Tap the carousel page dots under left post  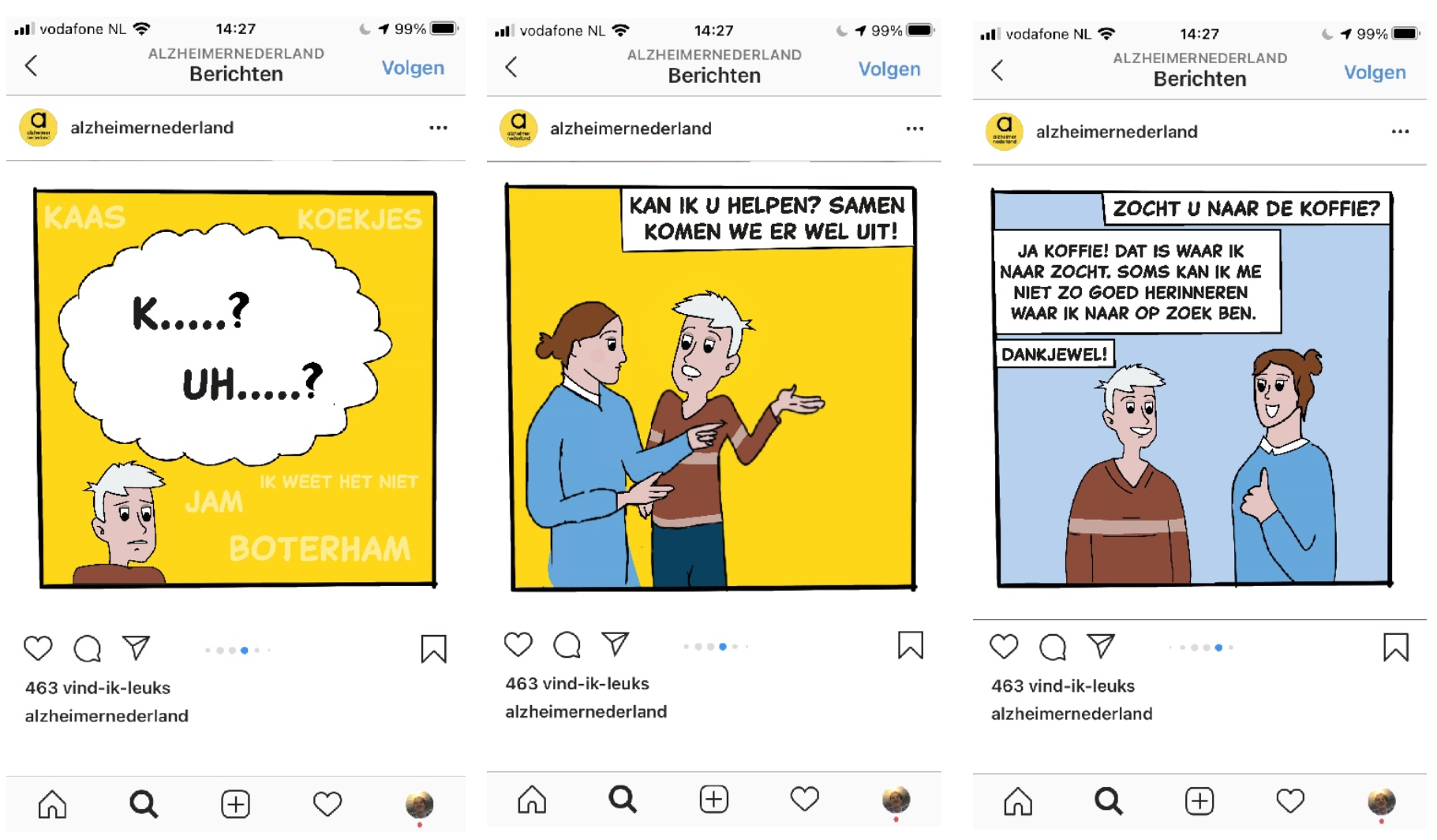point(238,650)
